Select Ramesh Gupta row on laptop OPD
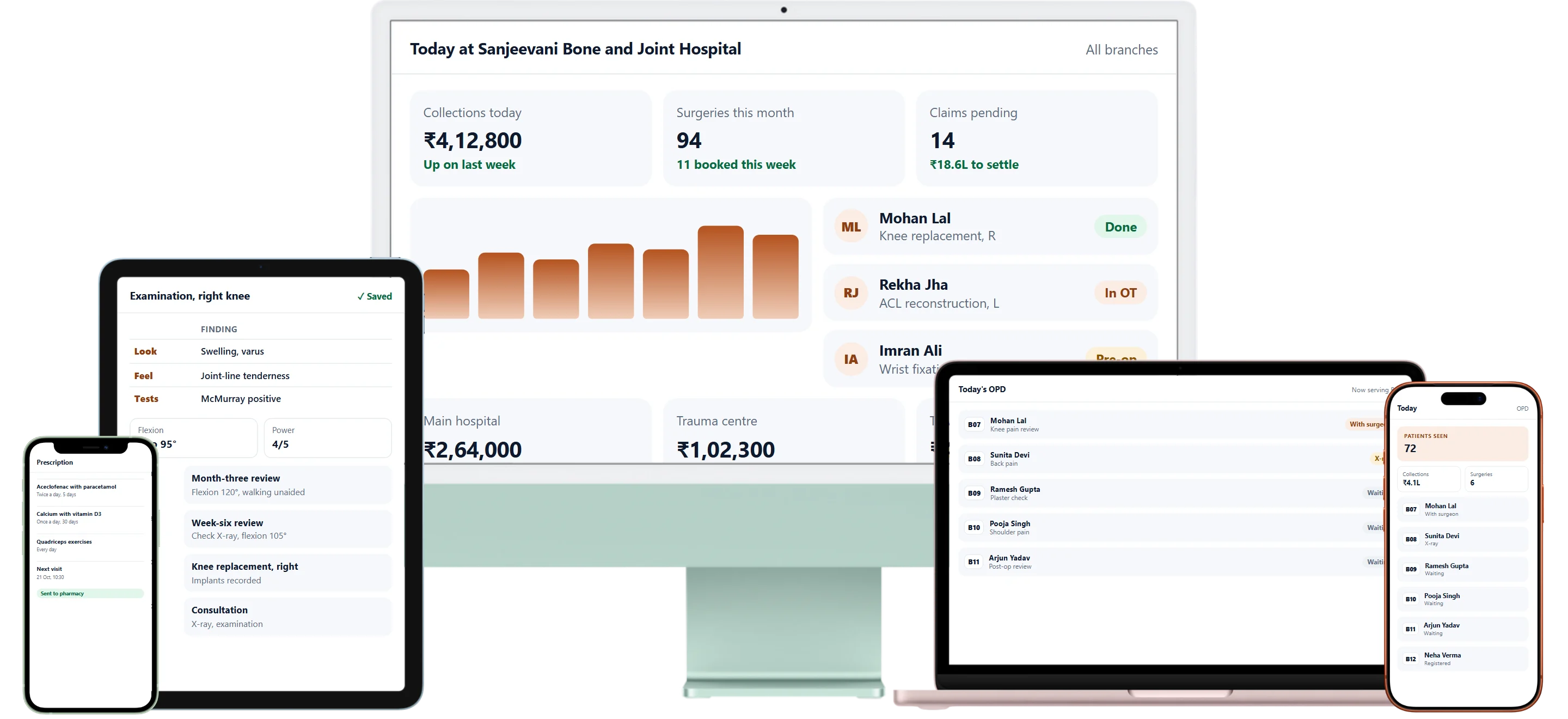Viewport: 1568px width, 719px height. (x=1172, y=493)
